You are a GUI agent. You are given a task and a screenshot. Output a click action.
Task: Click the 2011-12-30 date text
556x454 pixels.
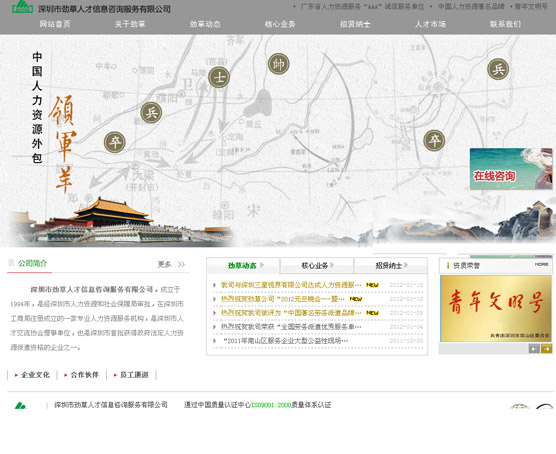(406, 340)
